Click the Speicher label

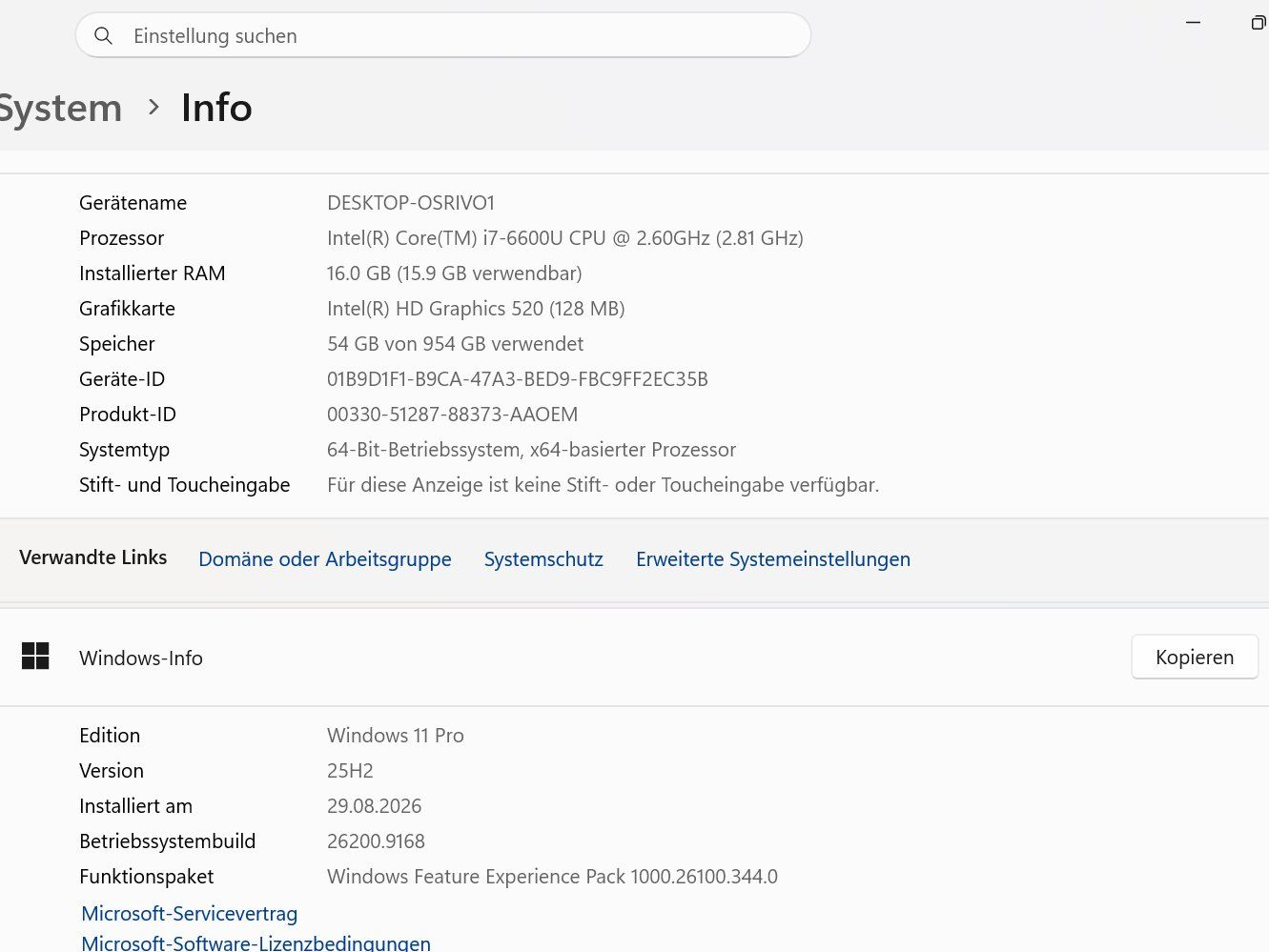[117, 344]
